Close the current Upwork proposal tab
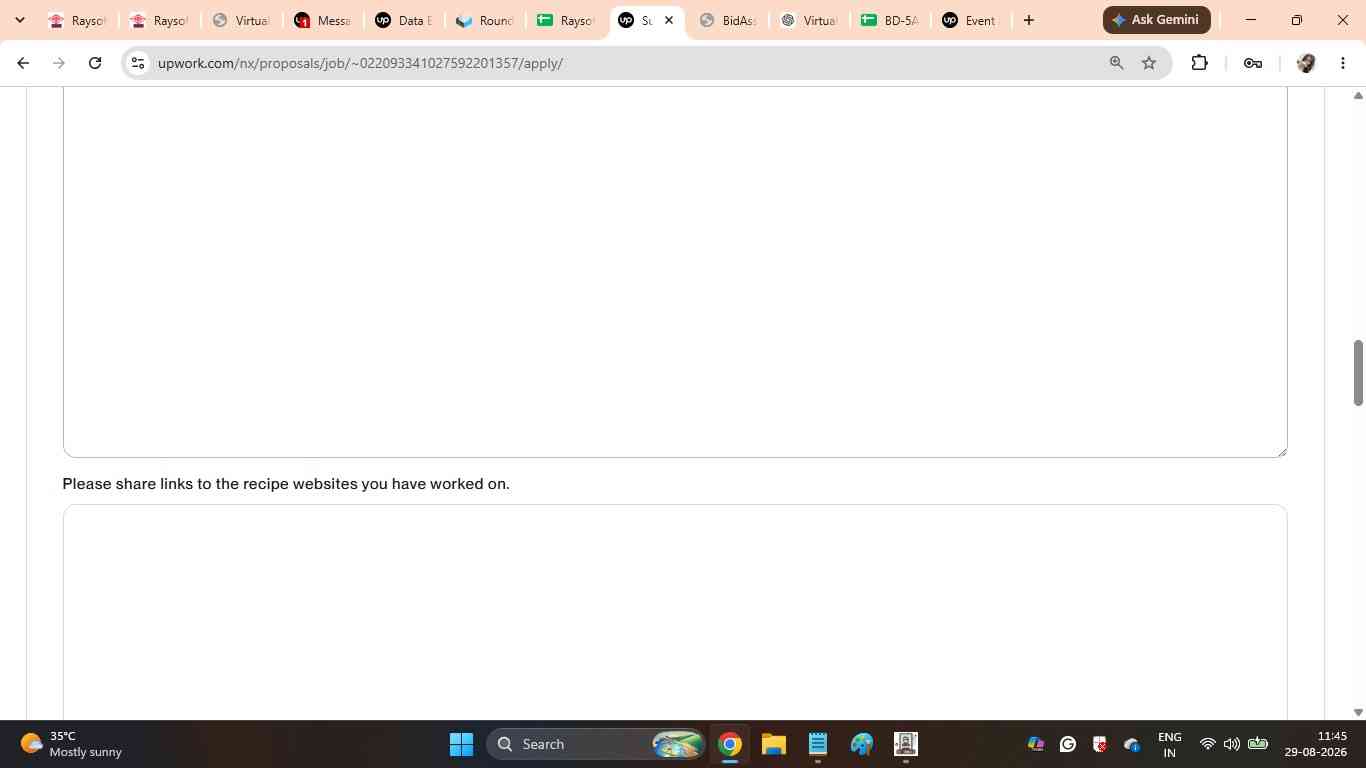Viewport: 1366px width, 768px height. point(669,20)
